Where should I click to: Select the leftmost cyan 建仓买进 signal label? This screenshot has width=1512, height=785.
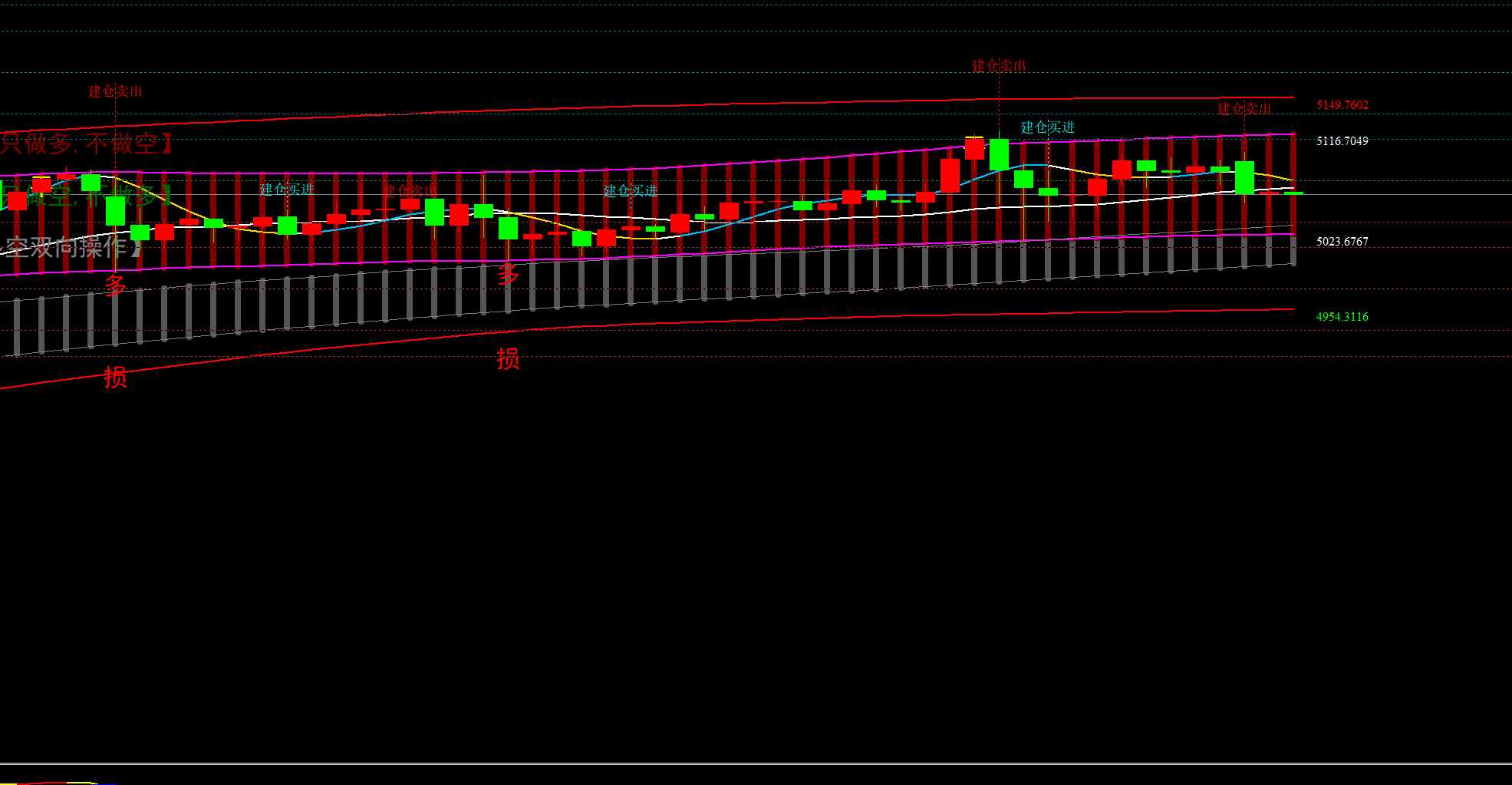(x=287, y=190)
